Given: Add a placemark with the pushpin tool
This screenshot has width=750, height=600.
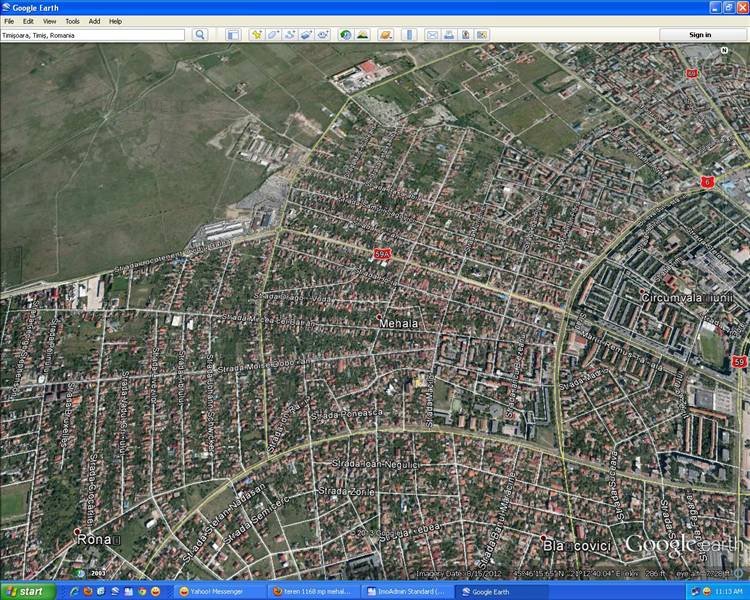Looking at the screenshot, I should pyautogui.click(x=256, y=34).
